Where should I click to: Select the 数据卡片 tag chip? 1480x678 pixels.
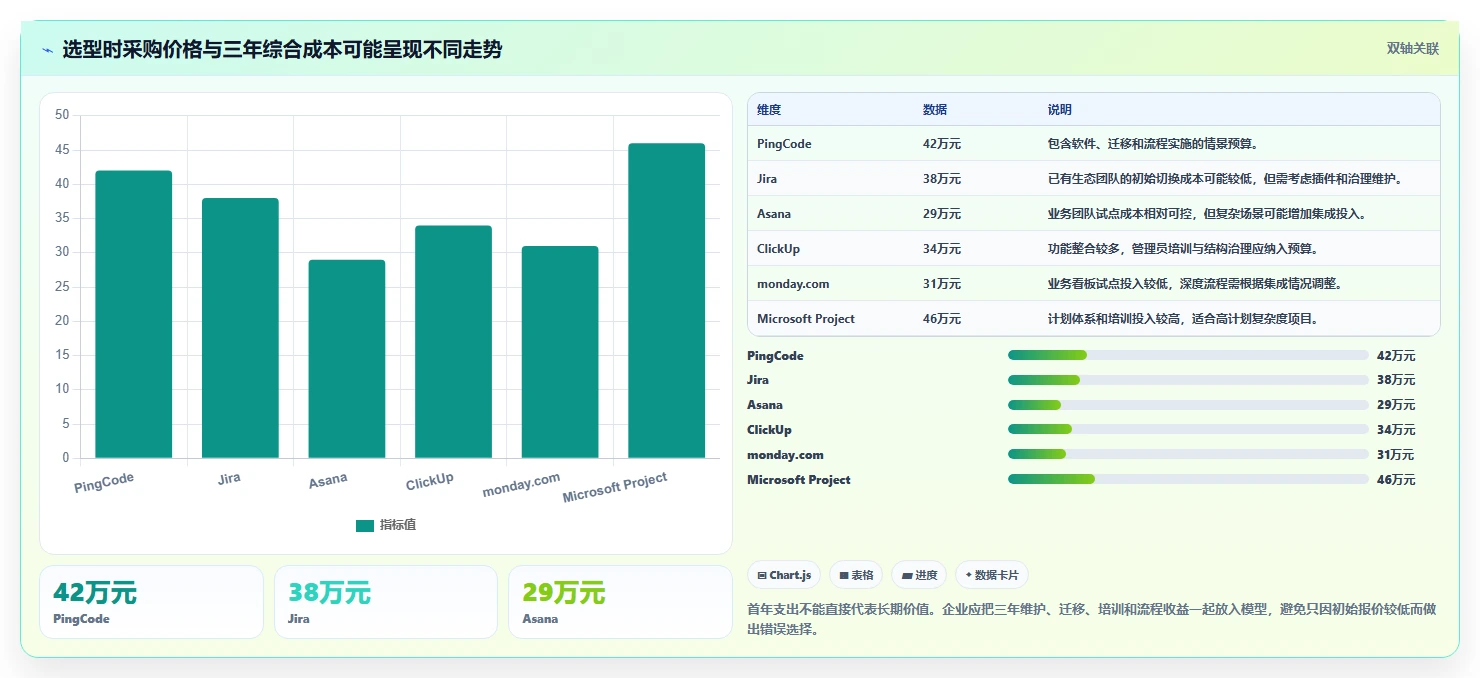tap(992, 575)
